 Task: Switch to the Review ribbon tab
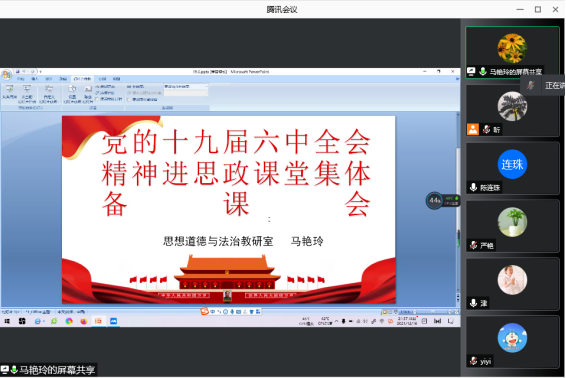point(103,79)
